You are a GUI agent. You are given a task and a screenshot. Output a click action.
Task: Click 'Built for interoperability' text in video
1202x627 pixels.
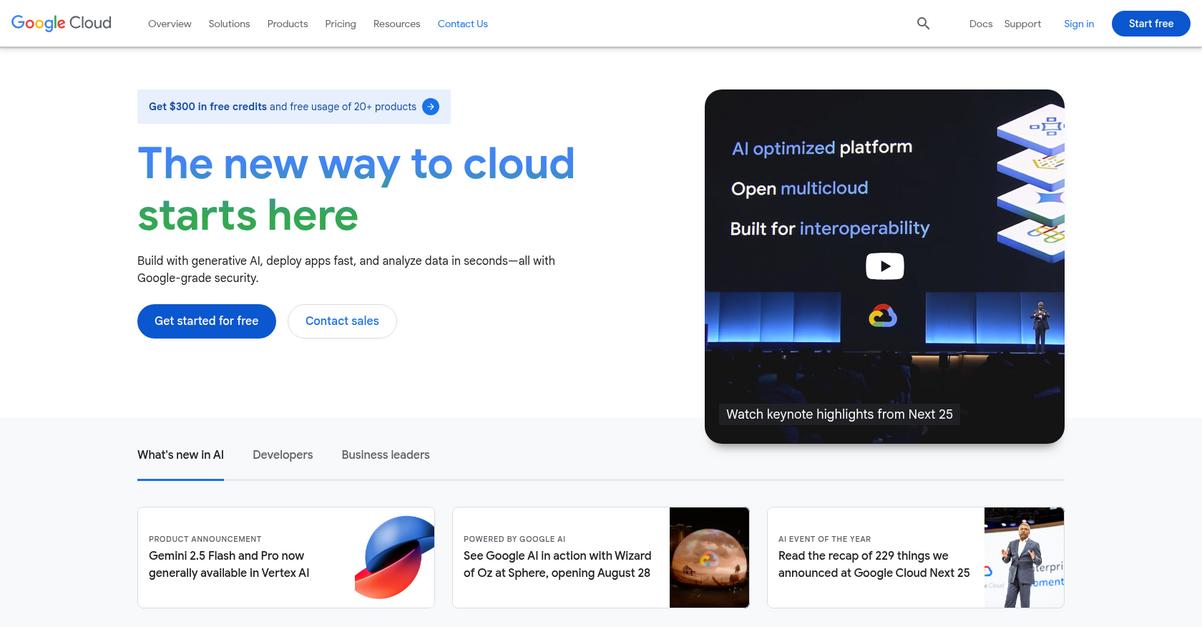click(830, 228)
